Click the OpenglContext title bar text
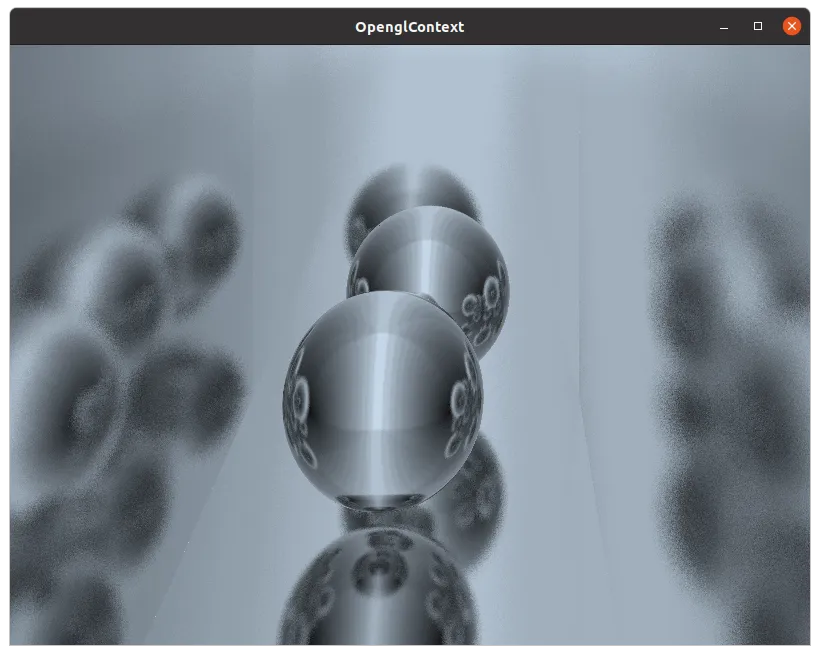This screenshot has width=820, height=655. pos(409,27)
